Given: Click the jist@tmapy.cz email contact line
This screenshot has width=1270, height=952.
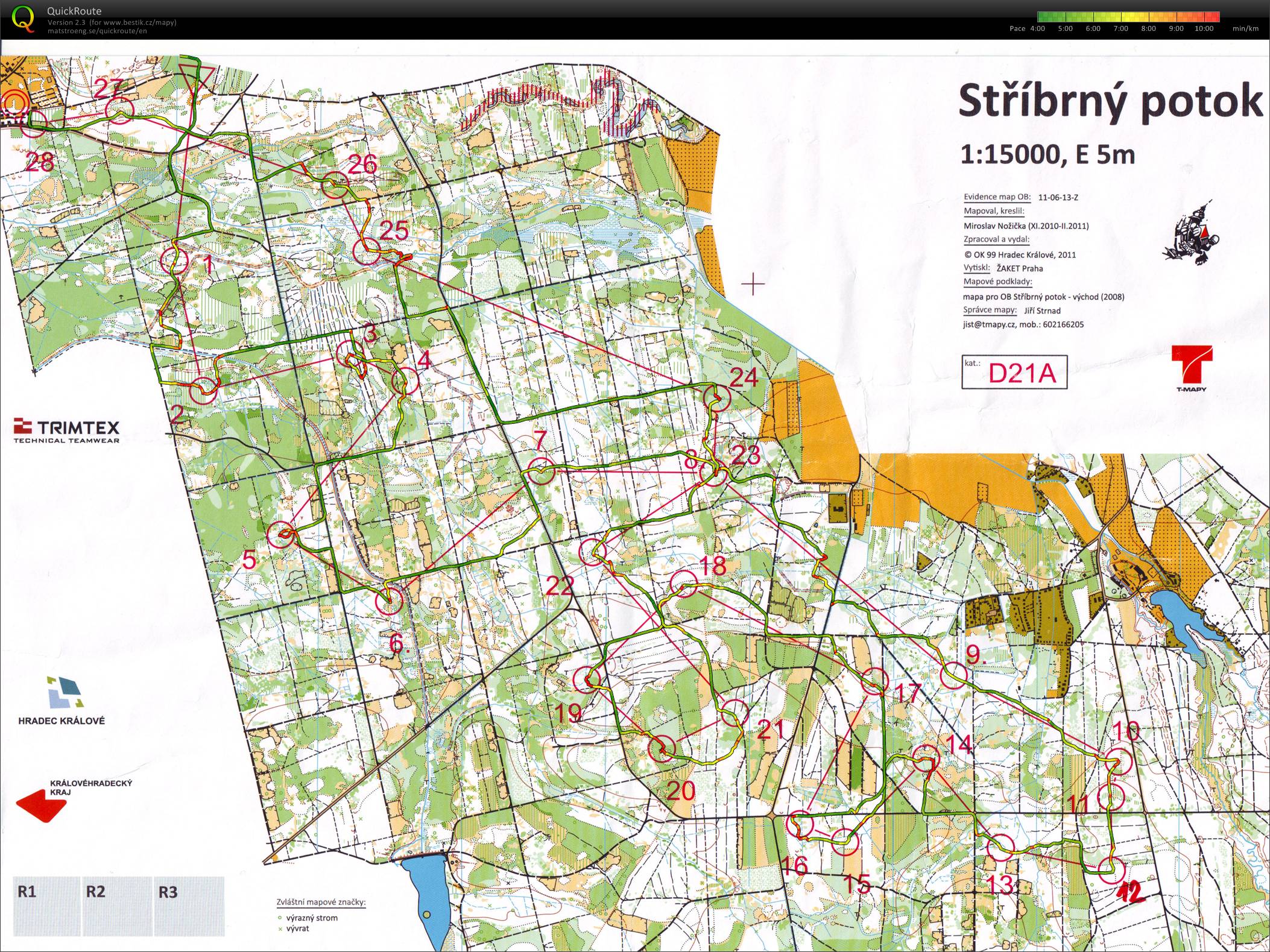Looking at the screenshot, I should coord(1023,324).
